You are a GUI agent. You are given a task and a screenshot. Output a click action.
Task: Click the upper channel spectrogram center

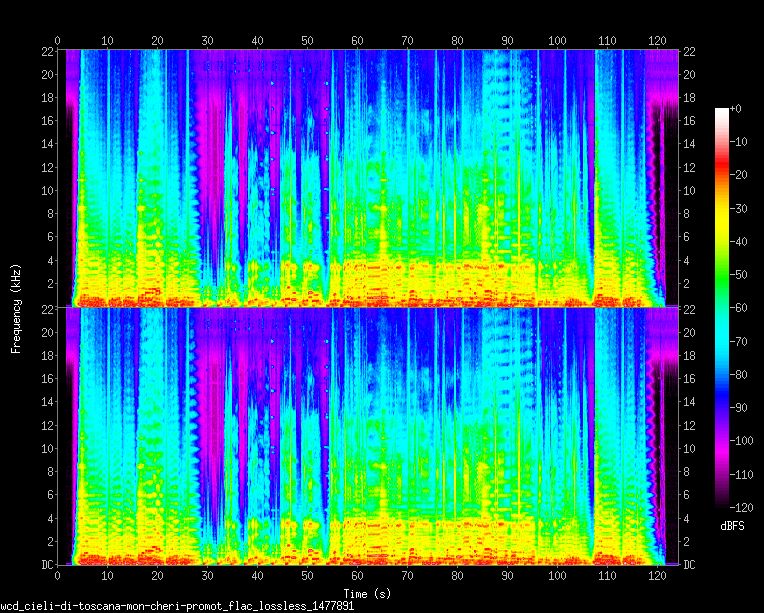coord(368,177)
